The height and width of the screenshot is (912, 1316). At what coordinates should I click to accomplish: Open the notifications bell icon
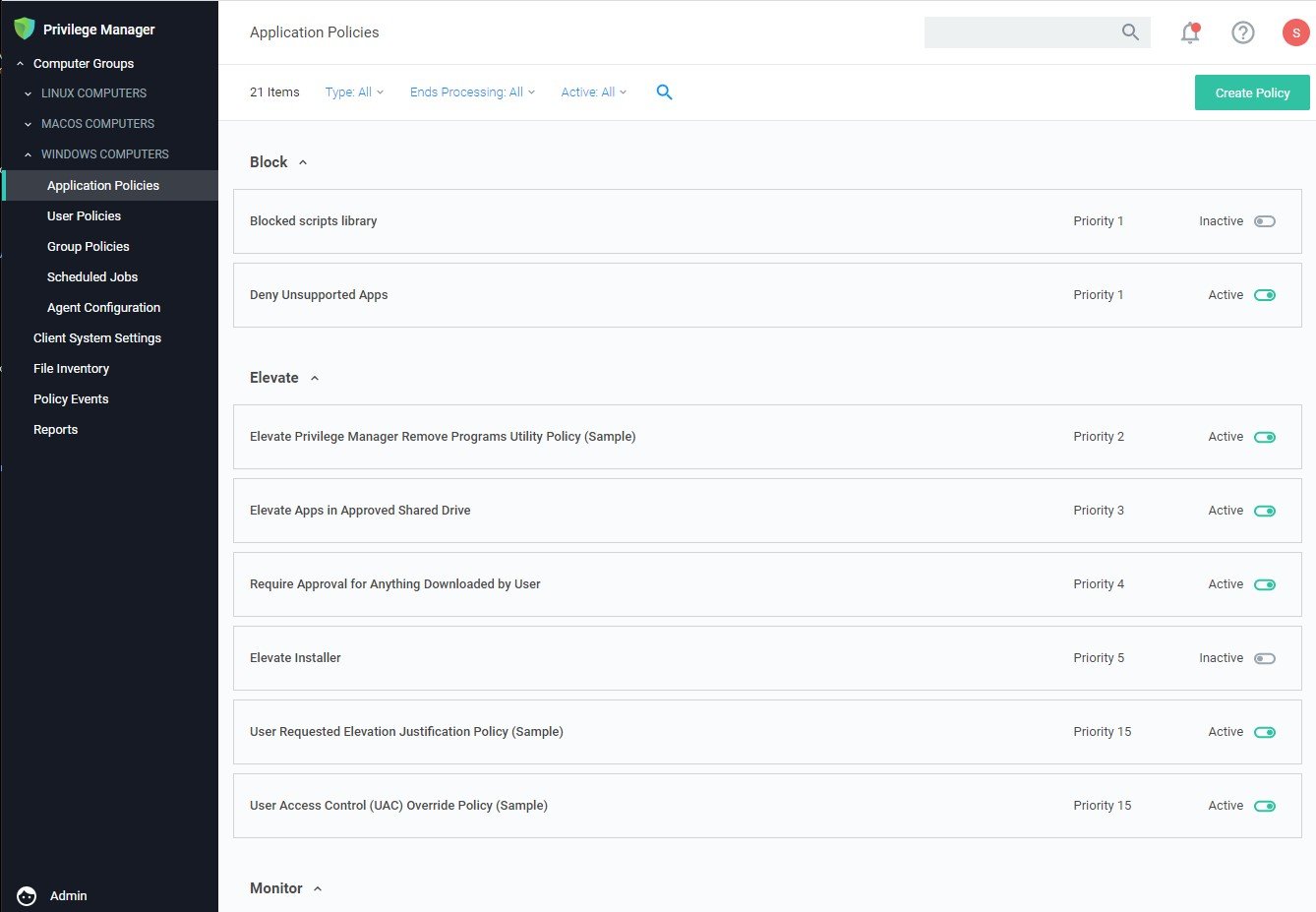pos(1190,32)
